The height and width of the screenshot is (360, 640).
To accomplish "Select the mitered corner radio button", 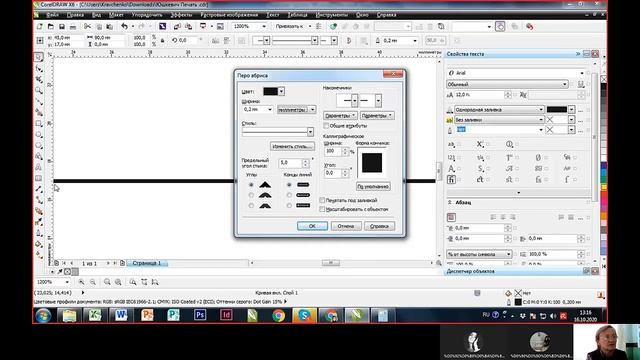I will tap(251, 185).
